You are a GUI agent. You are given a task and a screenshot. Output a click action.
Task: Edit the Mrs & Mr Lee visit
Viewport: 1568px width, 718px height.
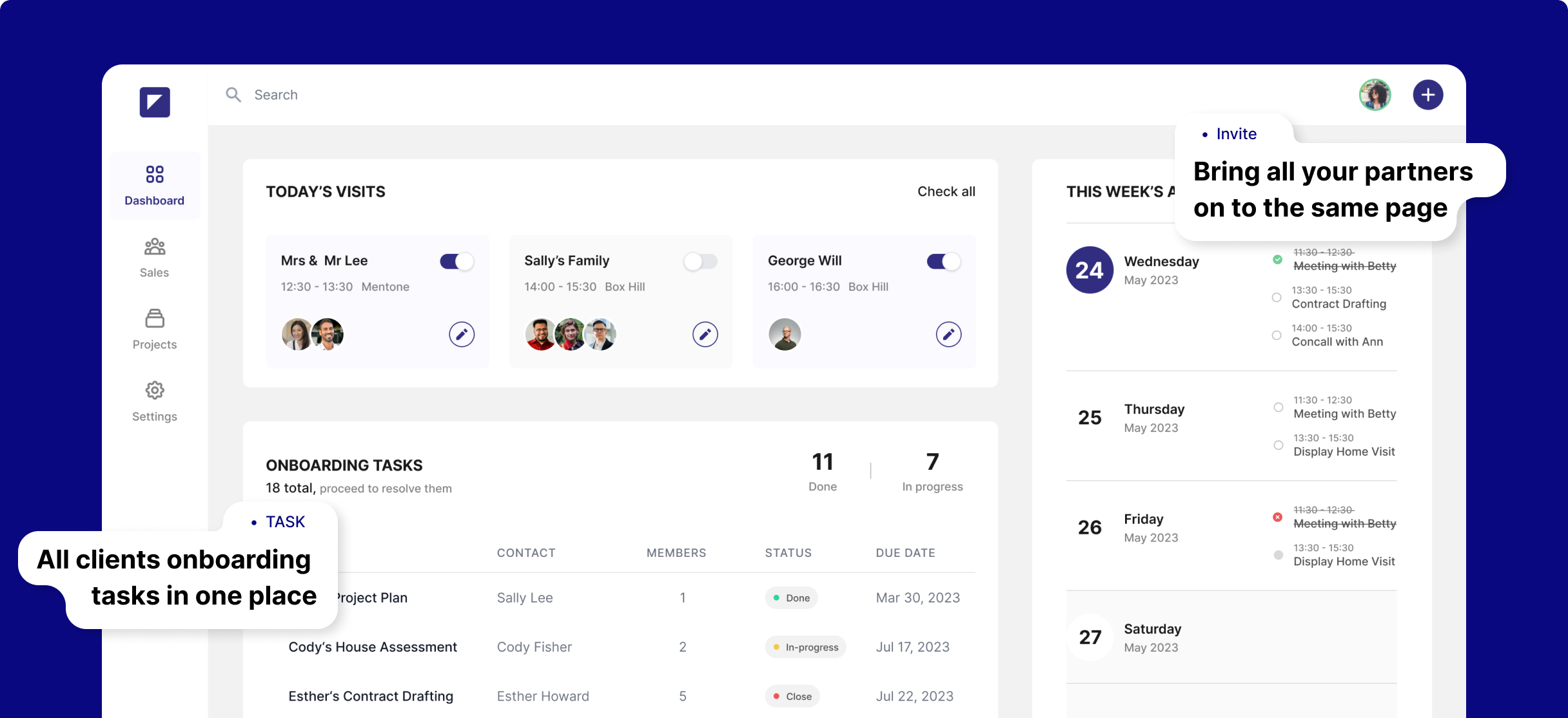[x=462, y=335]
